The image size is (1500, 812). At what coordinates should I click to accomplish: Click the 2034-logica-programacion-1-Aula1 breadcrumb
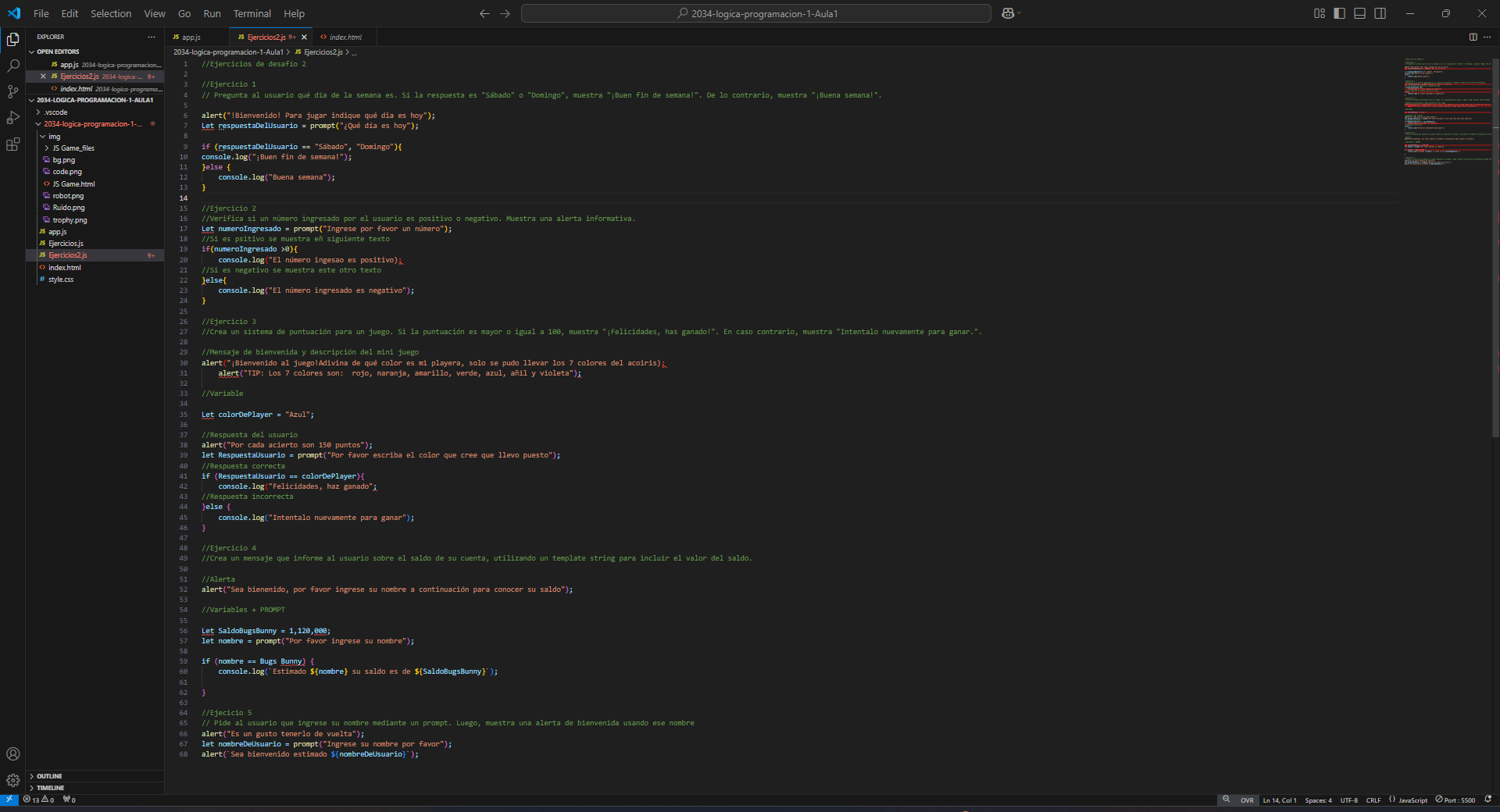click(228, 52)
